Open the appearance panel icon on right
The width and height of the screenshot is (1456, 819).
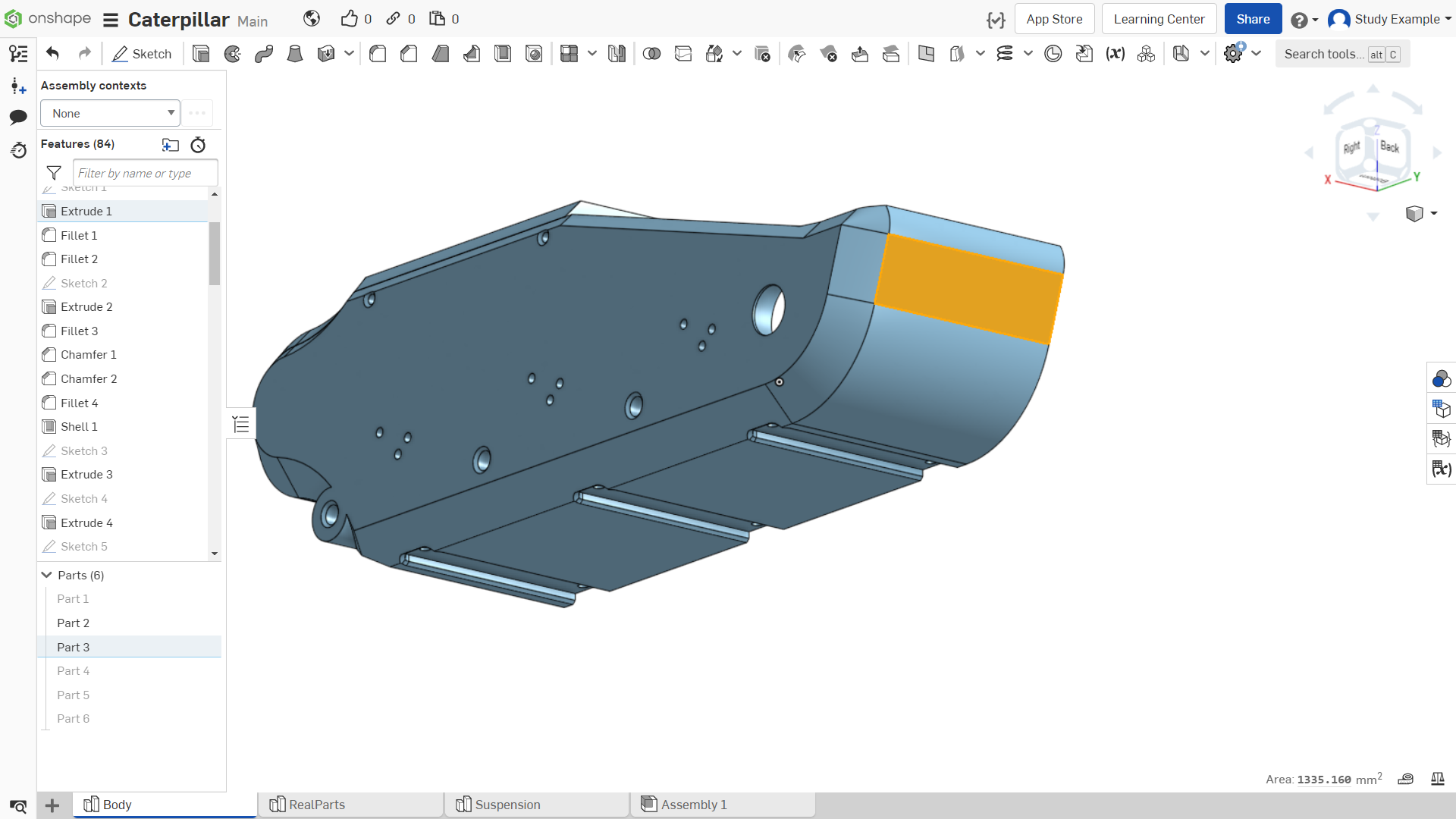click(x=1441, y=378)
